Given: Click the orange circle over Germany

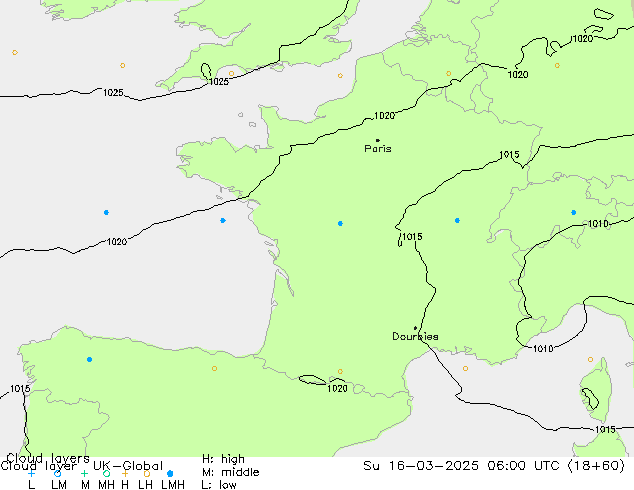Looking at the screenshot, I should tap(557, 65).
